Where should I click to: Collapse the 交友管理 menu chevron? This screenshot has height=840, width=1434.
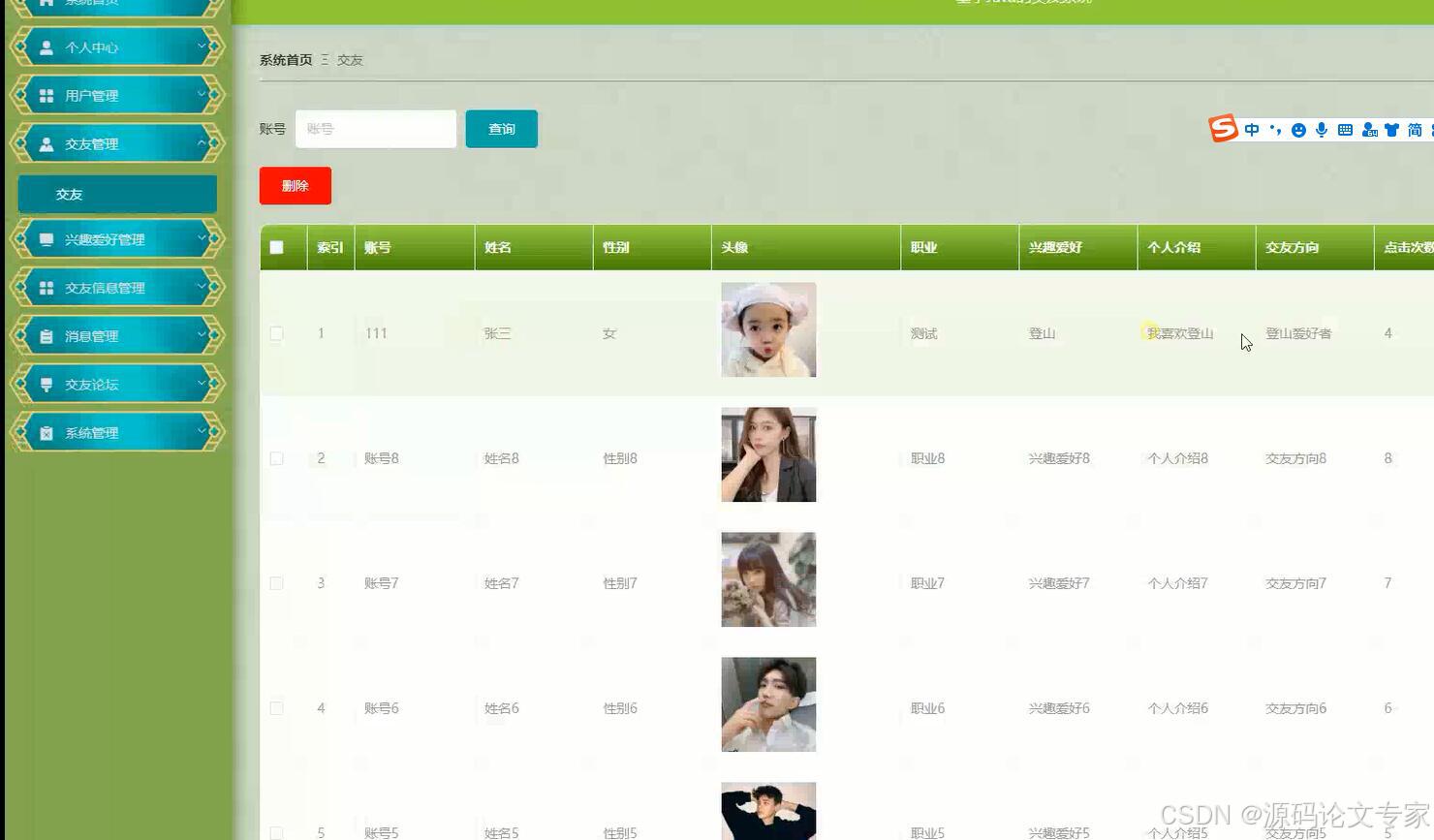pos(202,142)
